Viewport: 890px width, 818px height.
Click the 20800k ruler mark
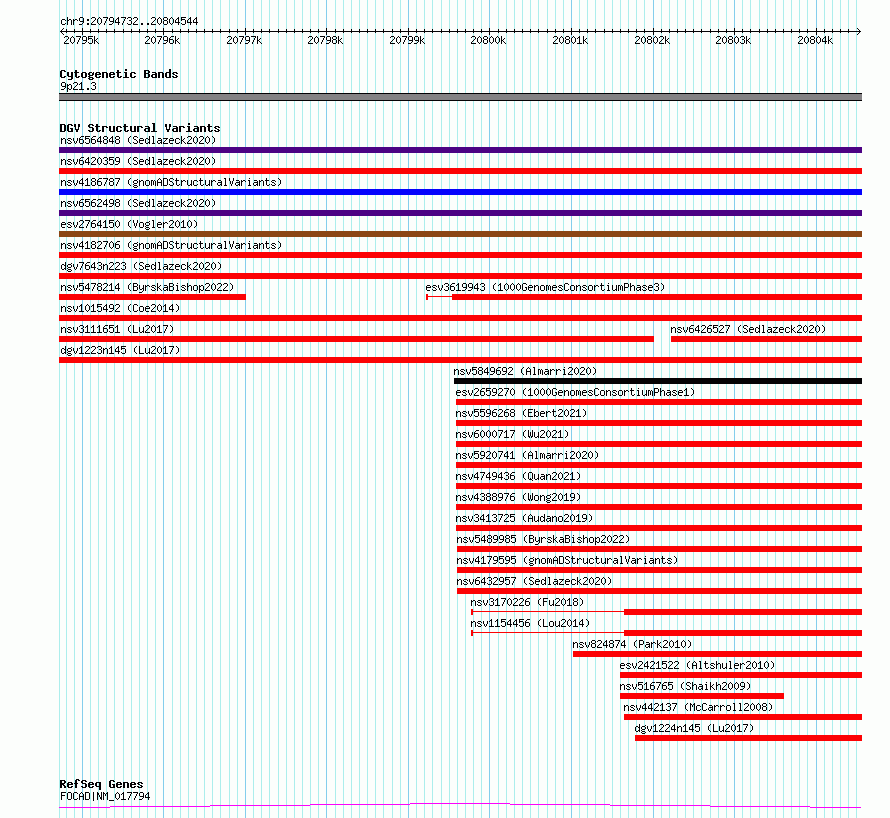pos(488,40)
